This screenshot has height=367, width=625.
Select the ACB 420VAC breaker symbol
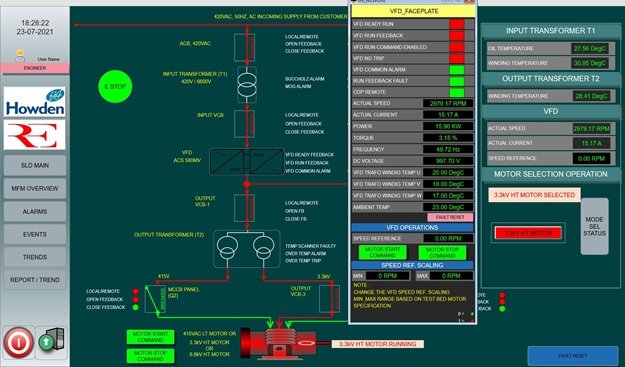click(x=244, y=47)
